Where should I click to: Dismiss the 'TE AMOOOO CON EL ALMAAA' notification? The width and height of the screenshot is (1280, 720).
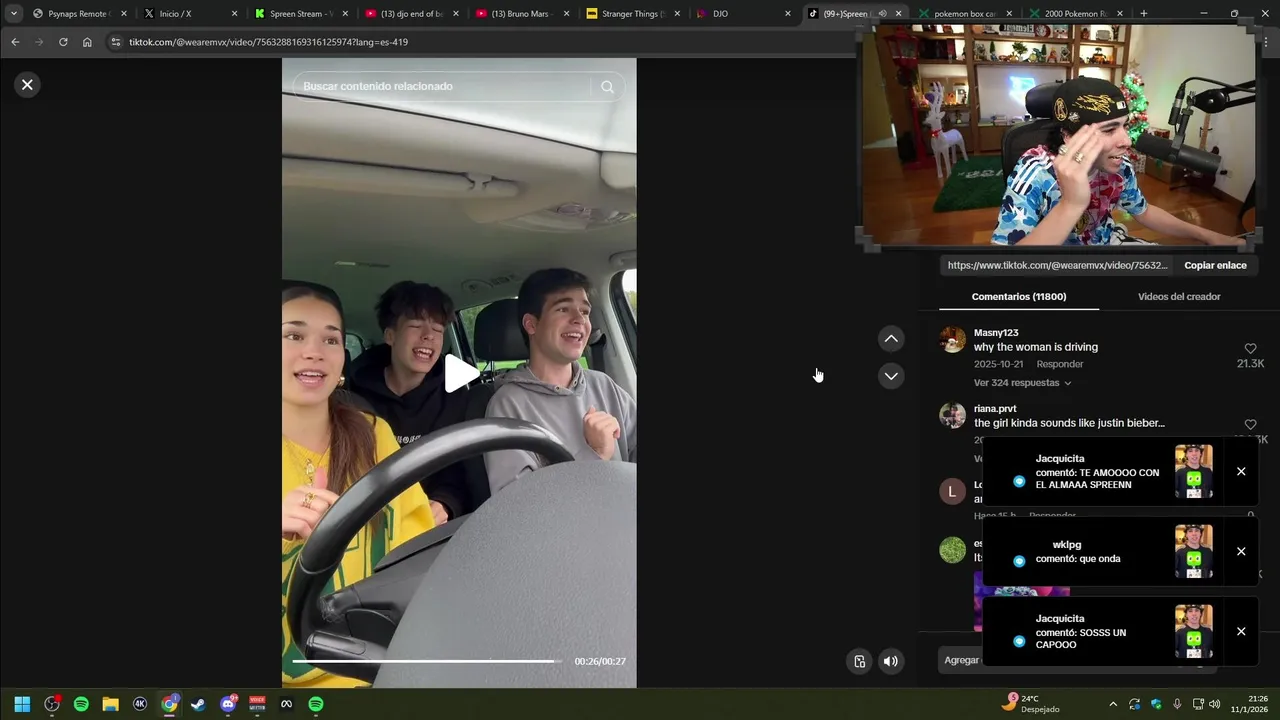[1241, 472]
